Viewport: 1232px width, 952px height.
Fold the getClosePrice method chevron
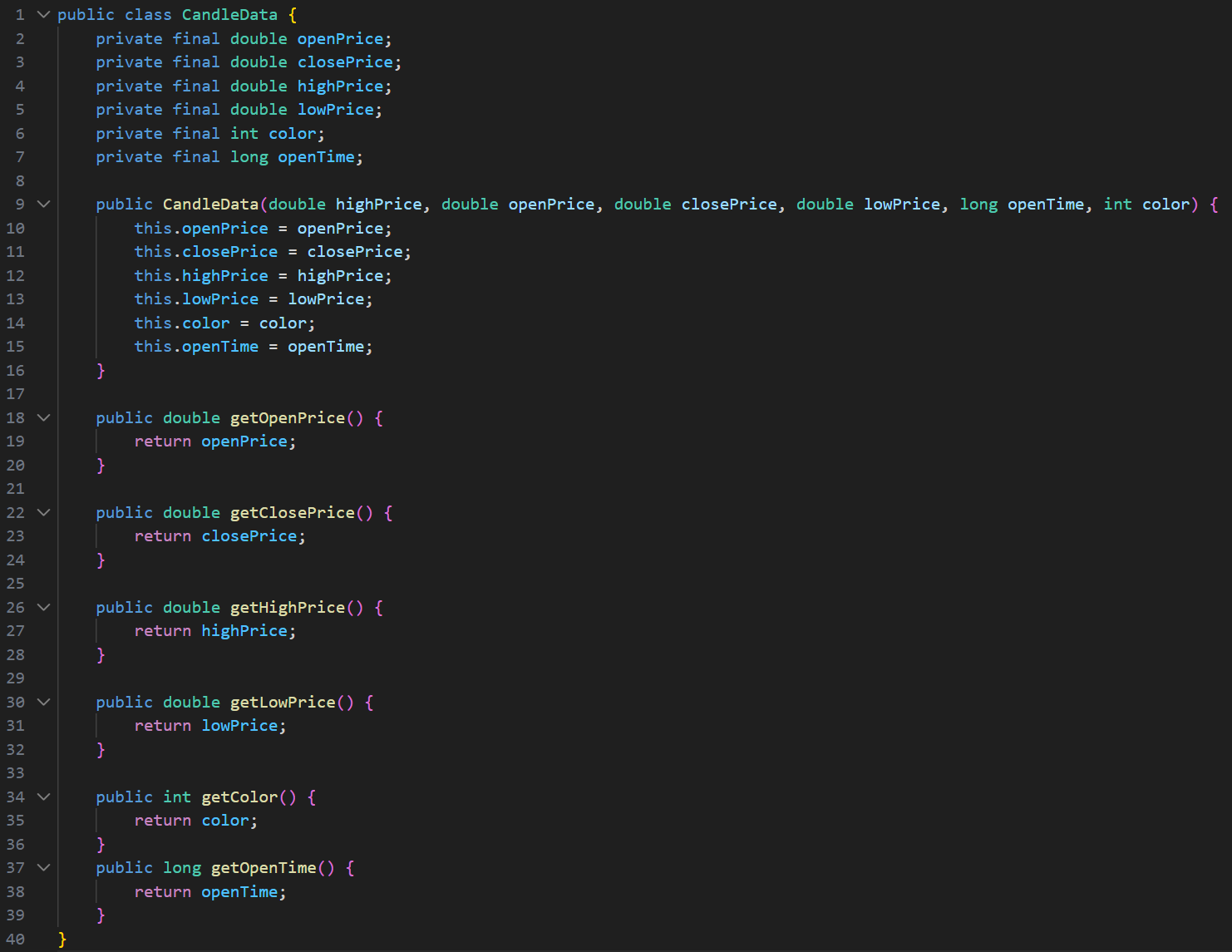click(x=44, y=513)
